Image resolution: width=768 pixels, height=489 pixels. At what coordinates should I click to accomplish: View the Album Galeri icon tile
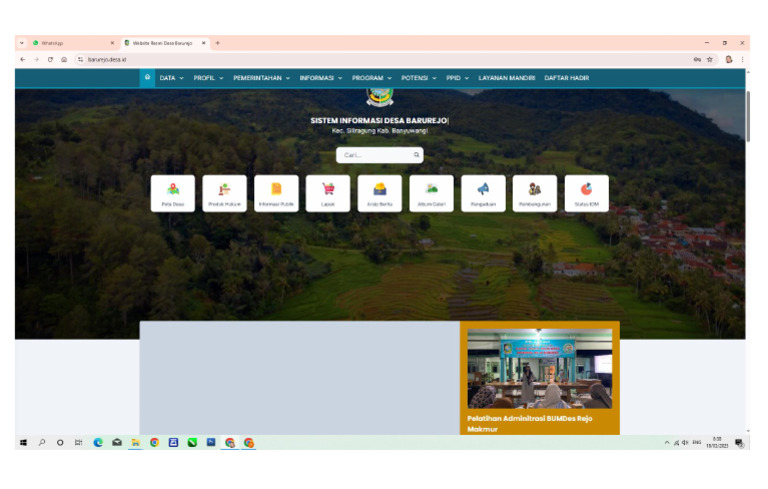431,193
